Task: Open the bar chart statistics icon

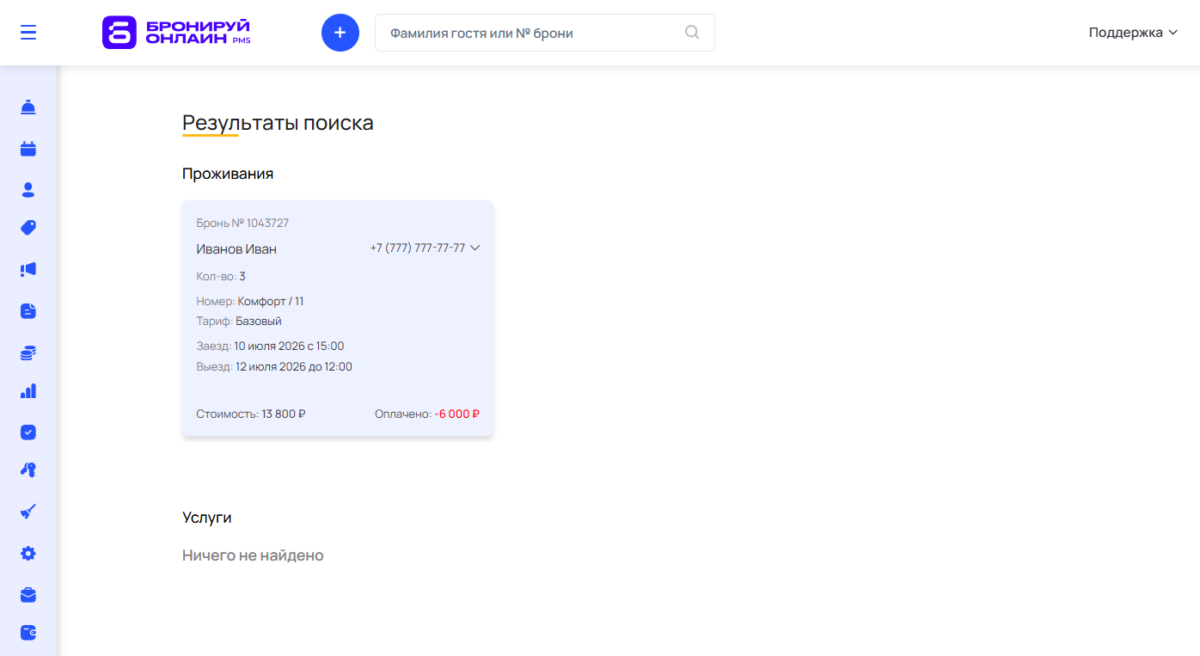Action: pos(28,392)
